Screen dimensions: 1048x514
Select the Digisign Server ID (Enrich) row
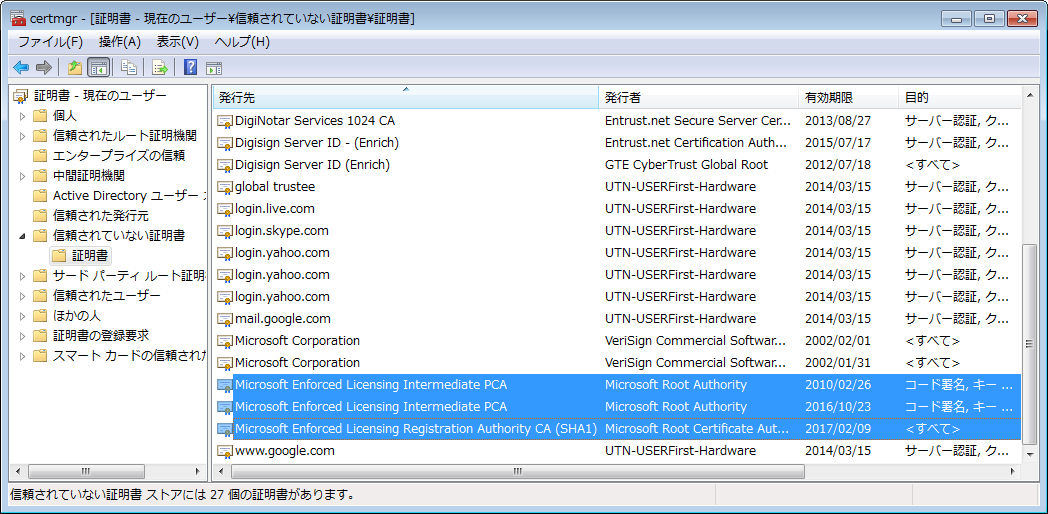click(x=617, y=165)
